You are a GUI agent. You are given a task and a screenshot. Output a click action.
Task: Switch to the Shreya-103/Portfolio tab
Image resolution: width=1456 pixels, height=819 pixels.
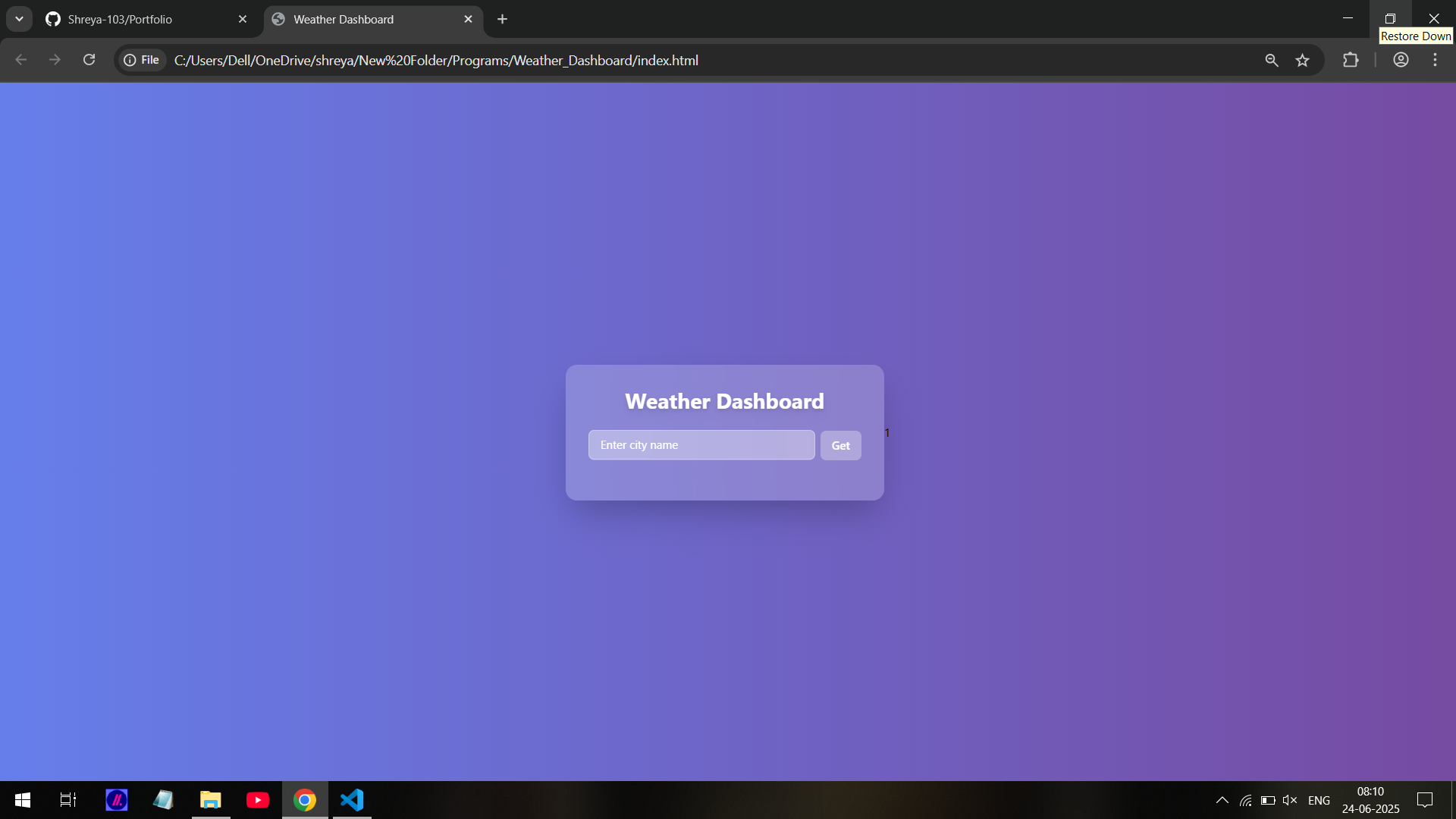click(121, 19)
